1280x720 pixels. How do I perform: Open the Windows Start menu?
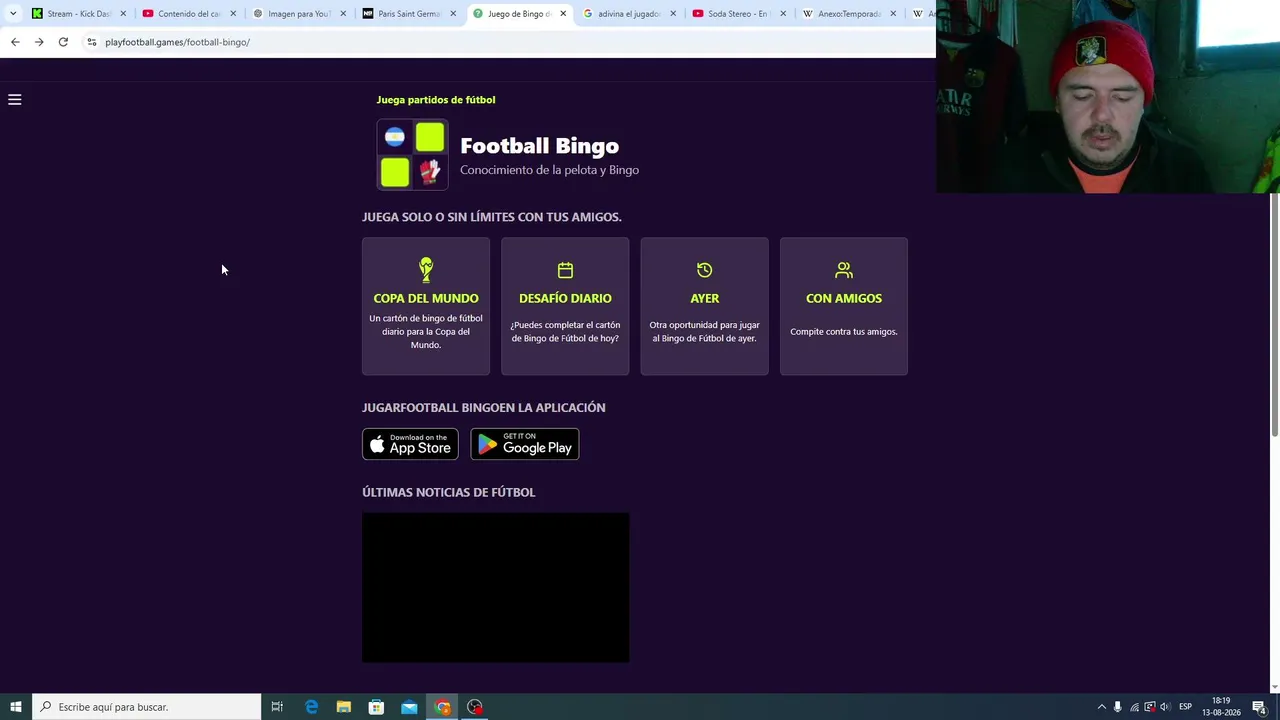(x=16, y=707)
